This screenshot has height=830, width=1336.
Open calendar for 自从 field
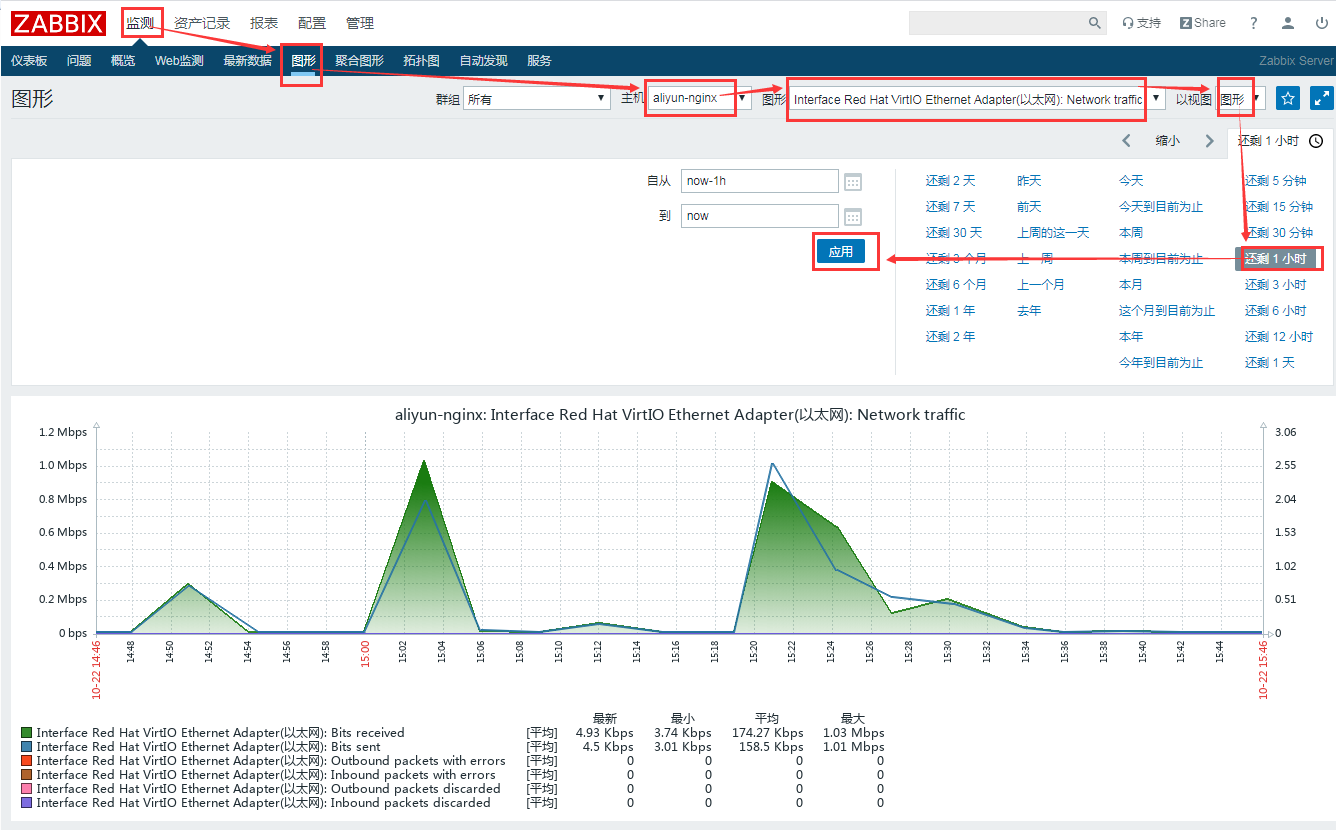853,181
